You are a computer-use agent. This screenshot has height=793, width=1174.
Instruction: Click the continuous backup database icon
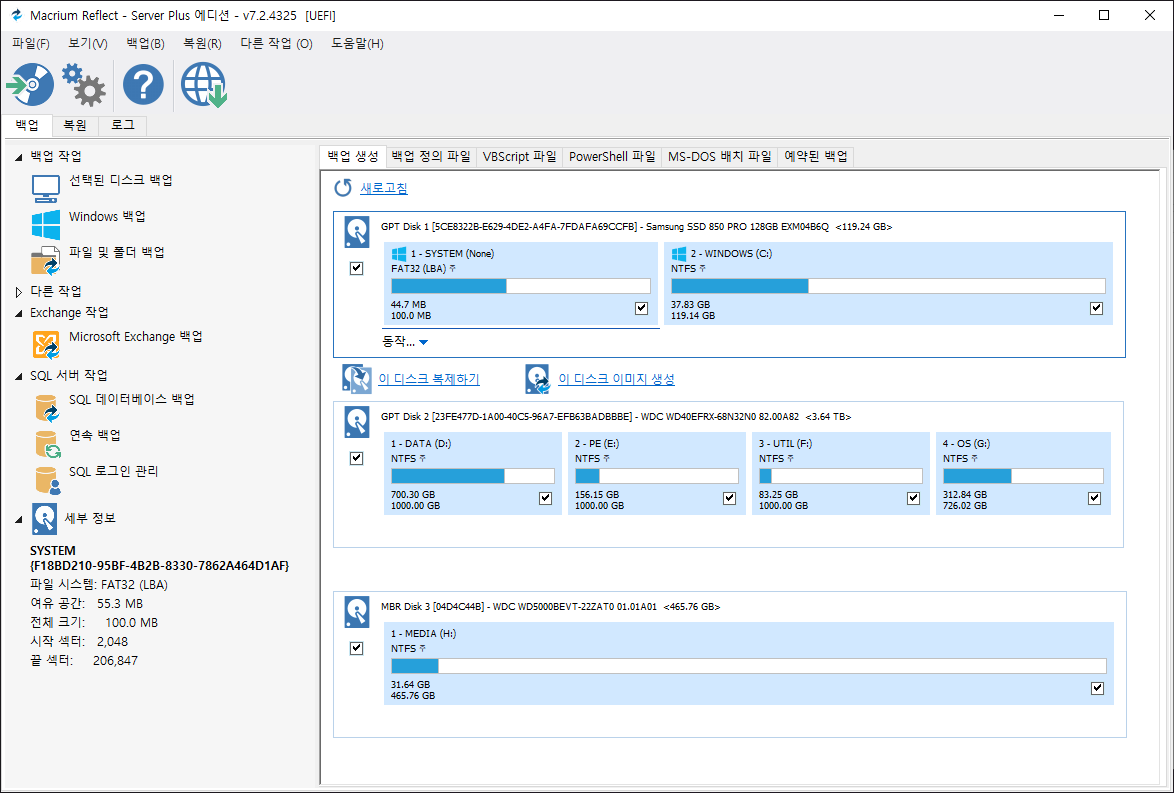tap(46, 444)
